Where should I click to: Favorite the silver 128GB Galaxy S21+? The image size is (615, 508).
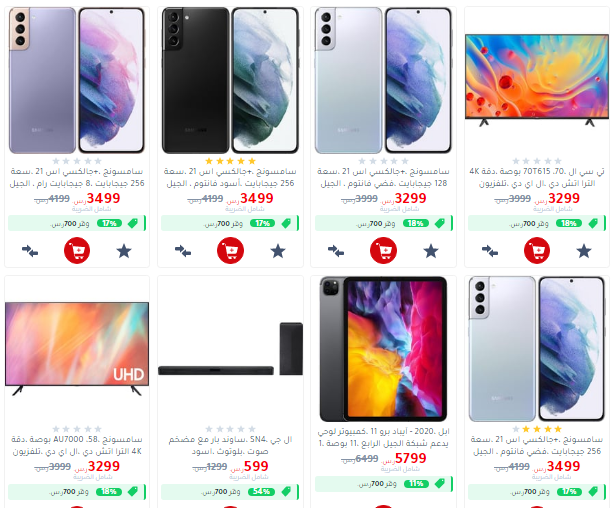(x=431, y=251)
